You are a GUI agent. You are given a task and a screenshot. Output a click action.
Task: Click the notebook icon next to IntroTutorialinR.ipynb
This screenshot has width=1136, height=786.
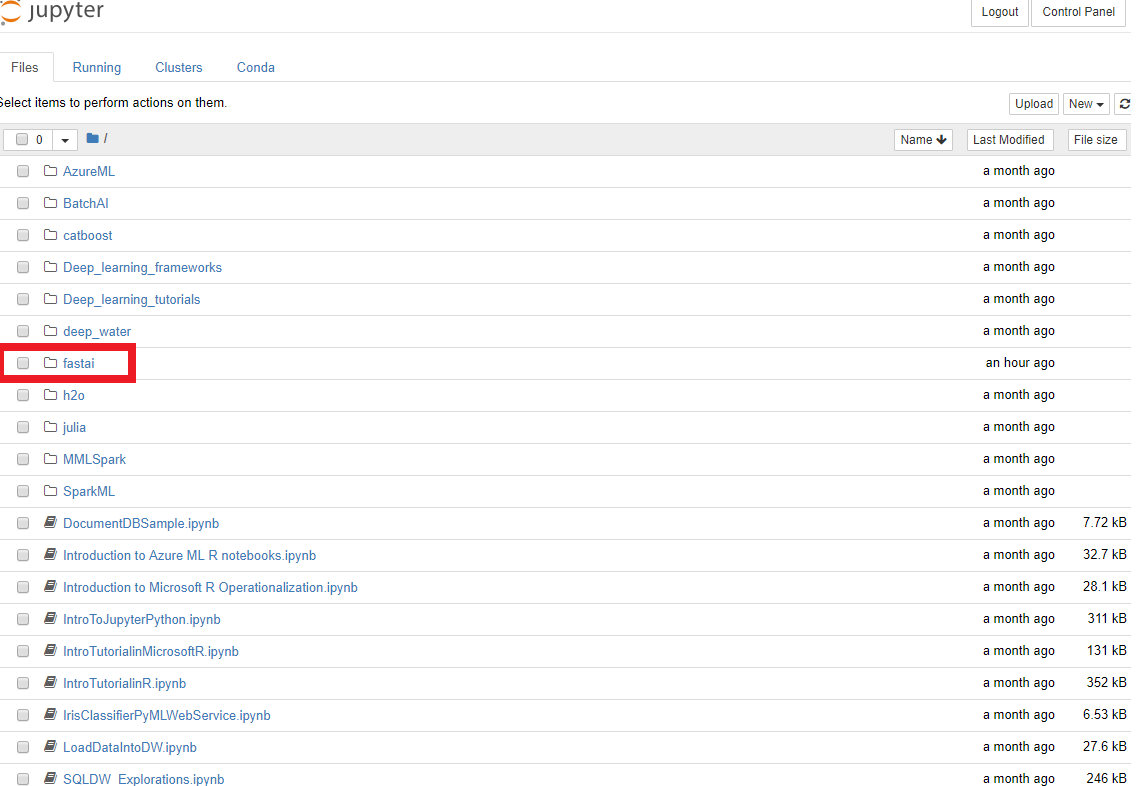(x=51, y=683)
